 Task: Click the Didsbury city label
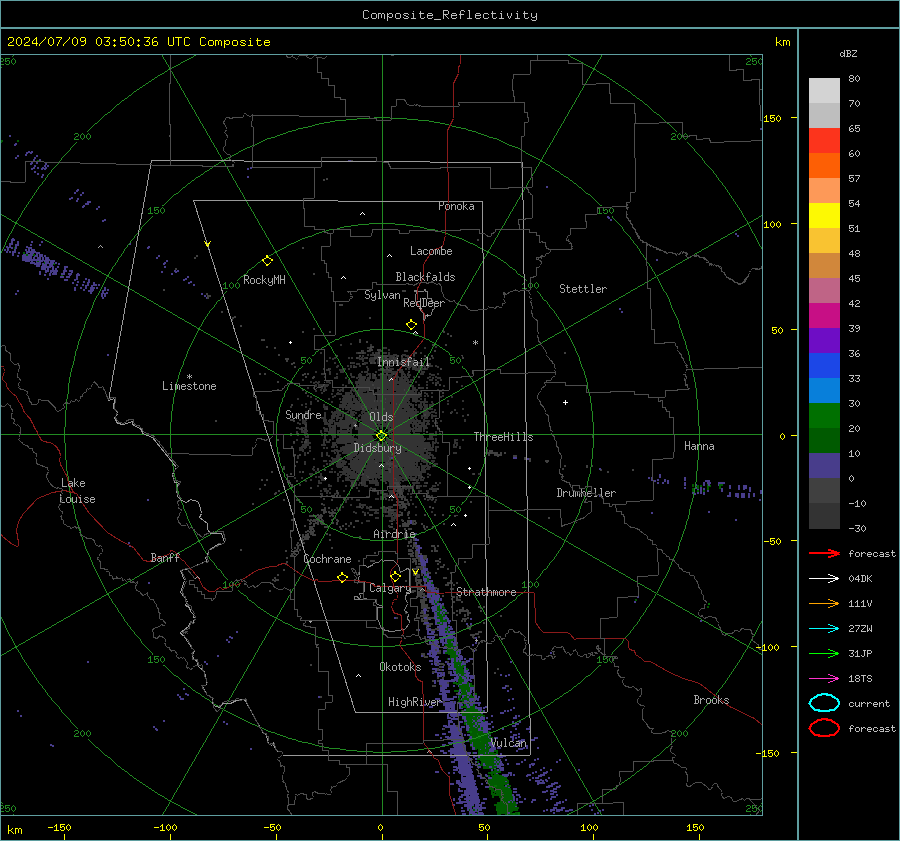(x=377, y=448)
